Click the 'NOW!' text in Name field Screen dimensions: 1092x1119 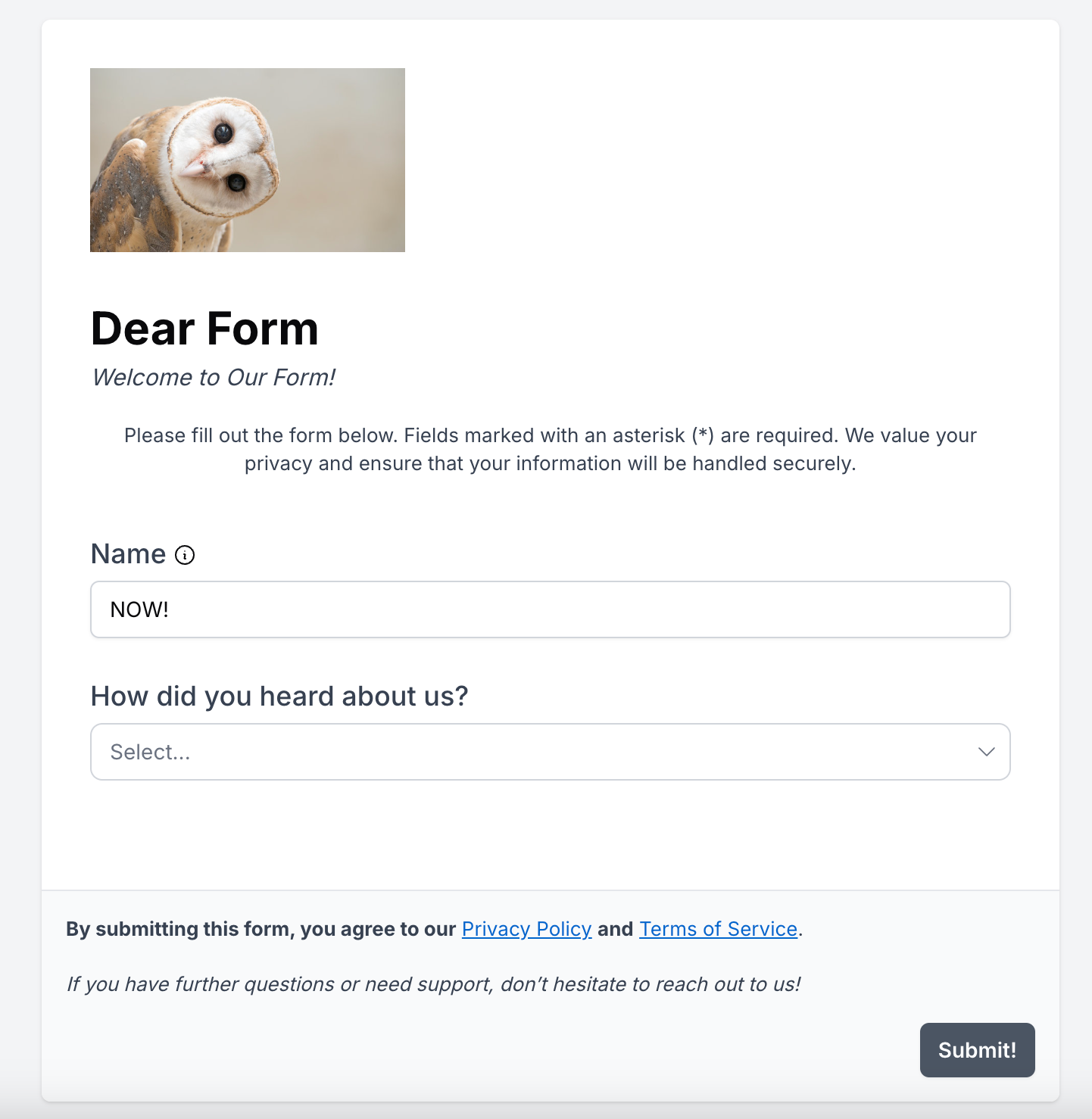pyautogui.click(x=139, y=609)
